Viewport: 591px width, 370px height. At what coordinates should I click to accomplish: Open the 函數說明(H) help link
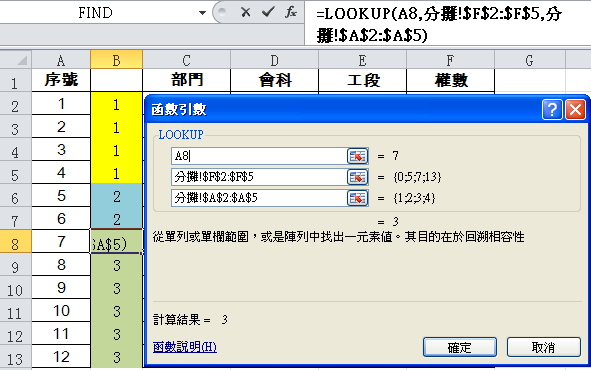pos(185,347)
